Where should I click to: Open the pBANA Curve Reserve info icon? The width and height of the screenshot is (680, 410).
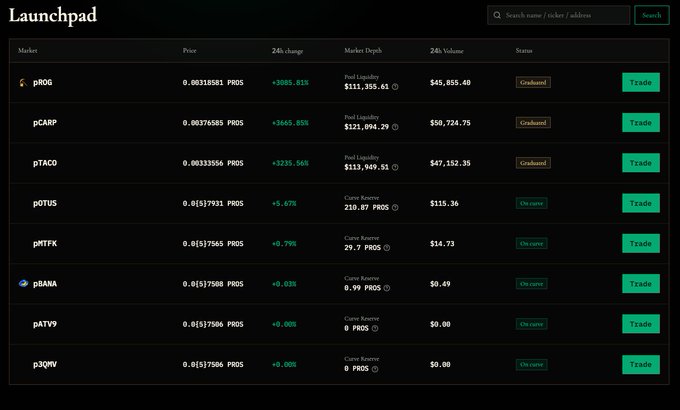point(387,288)
